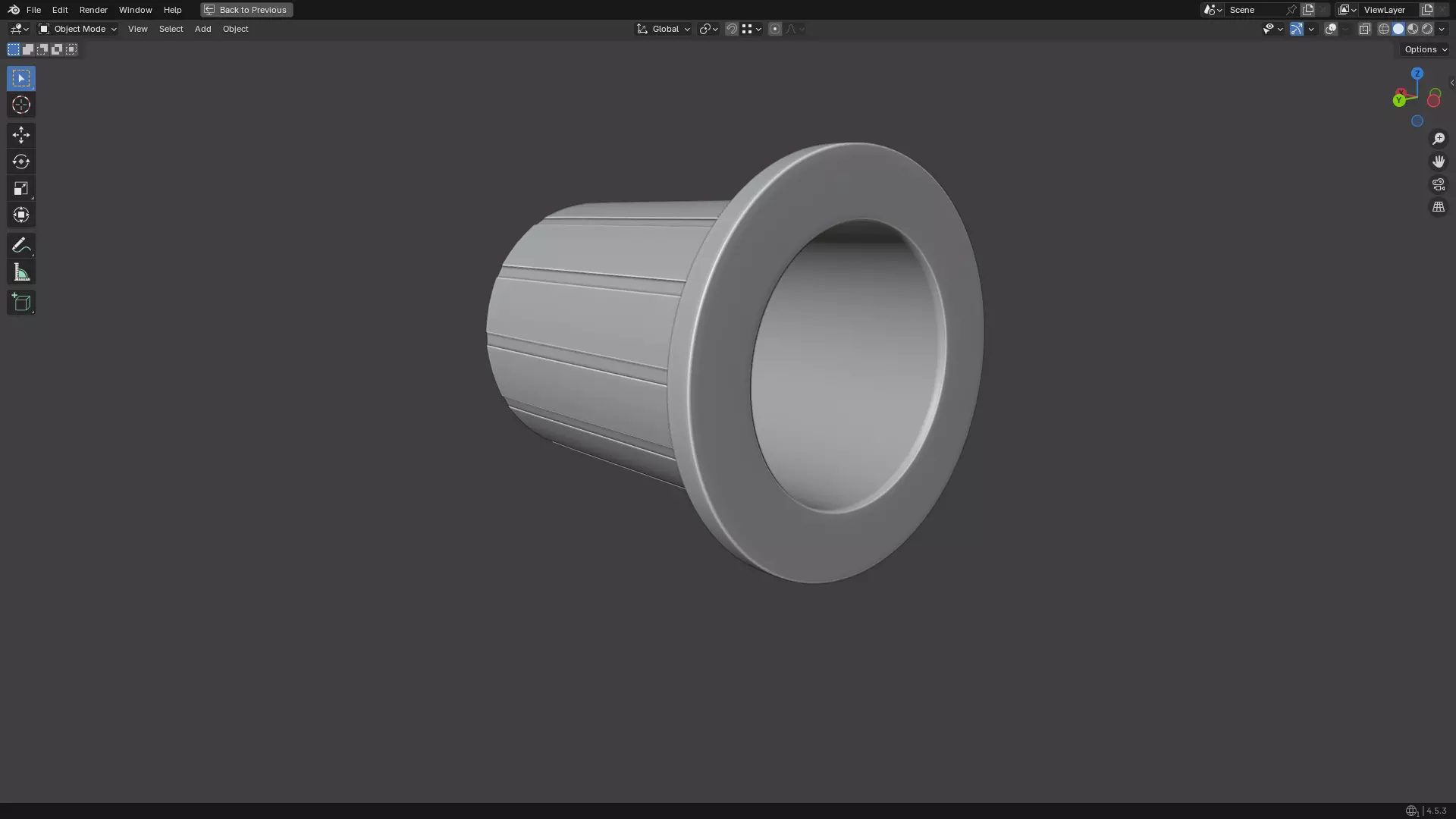The height and width of the screenshot is (819, 1456).
Task: Click Back to Previous button
Action: click(246, 10)
